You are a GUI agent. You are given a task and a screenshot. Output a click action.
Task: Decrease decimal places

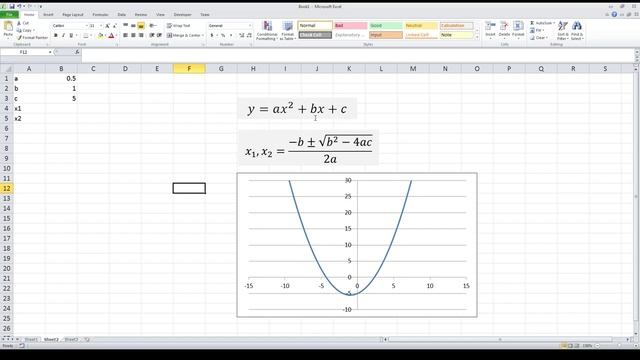(249, 36)
